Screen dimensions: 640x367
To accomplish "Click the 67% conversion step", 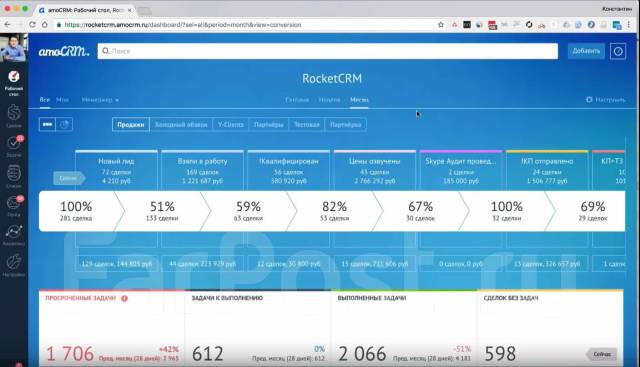I will coord(420,211).
